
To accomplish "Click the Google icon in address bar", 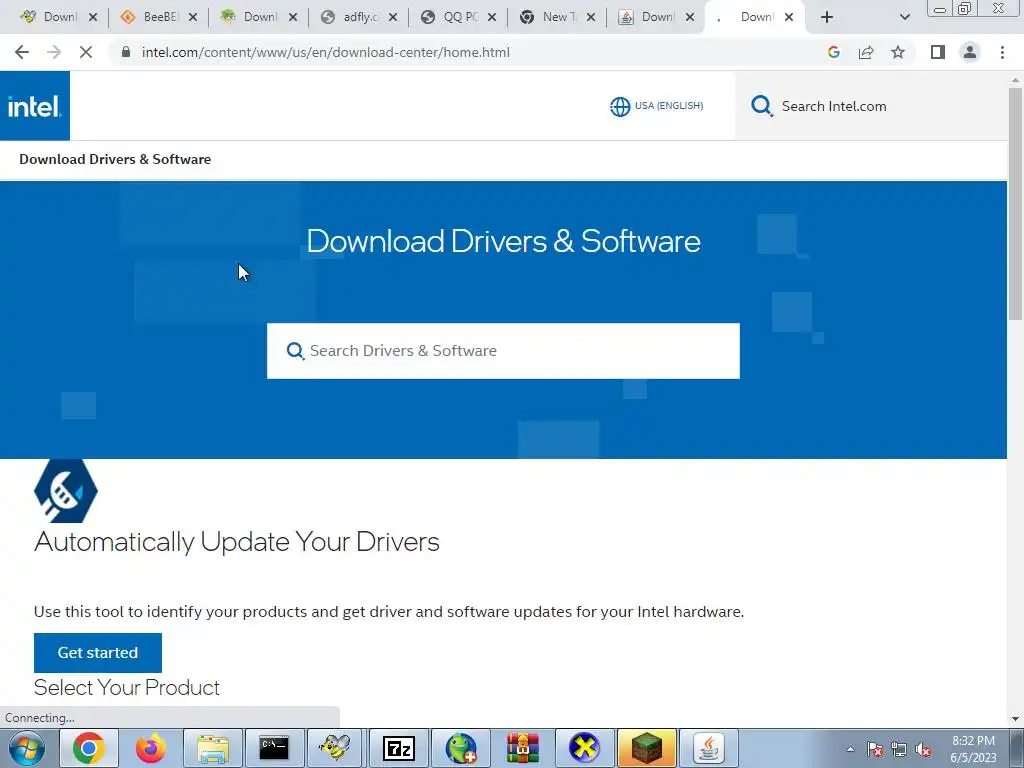I will [x=833, y=52].
